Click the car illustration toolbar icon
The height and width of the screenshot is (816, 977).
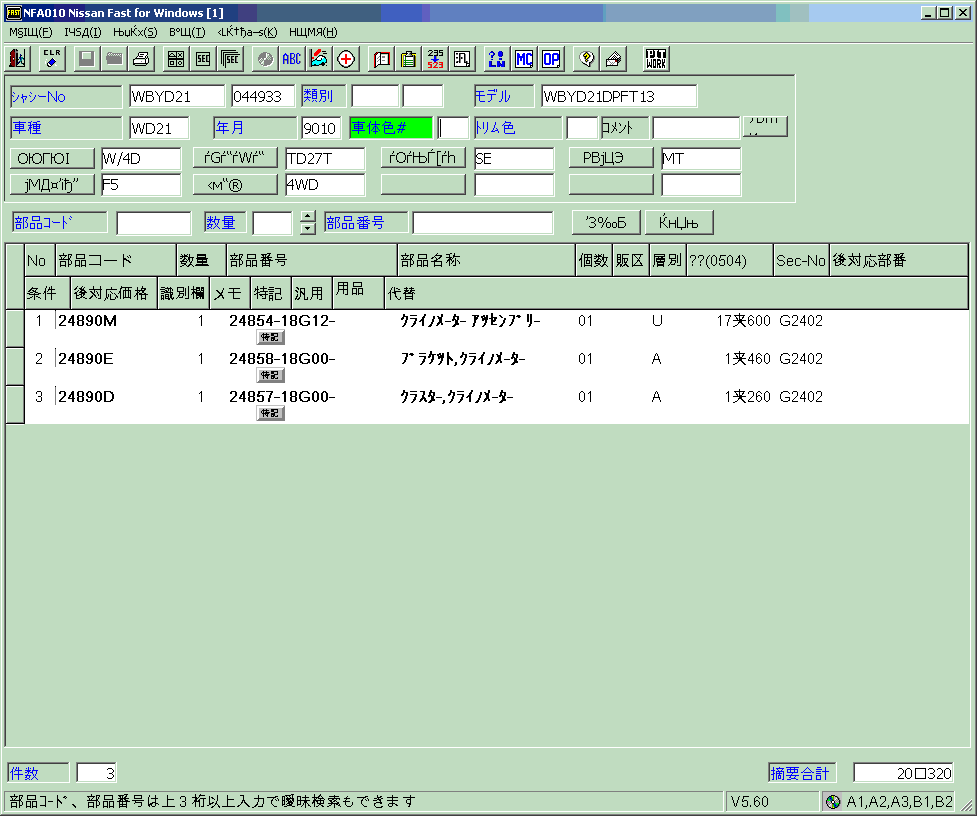tap(318, 59)
